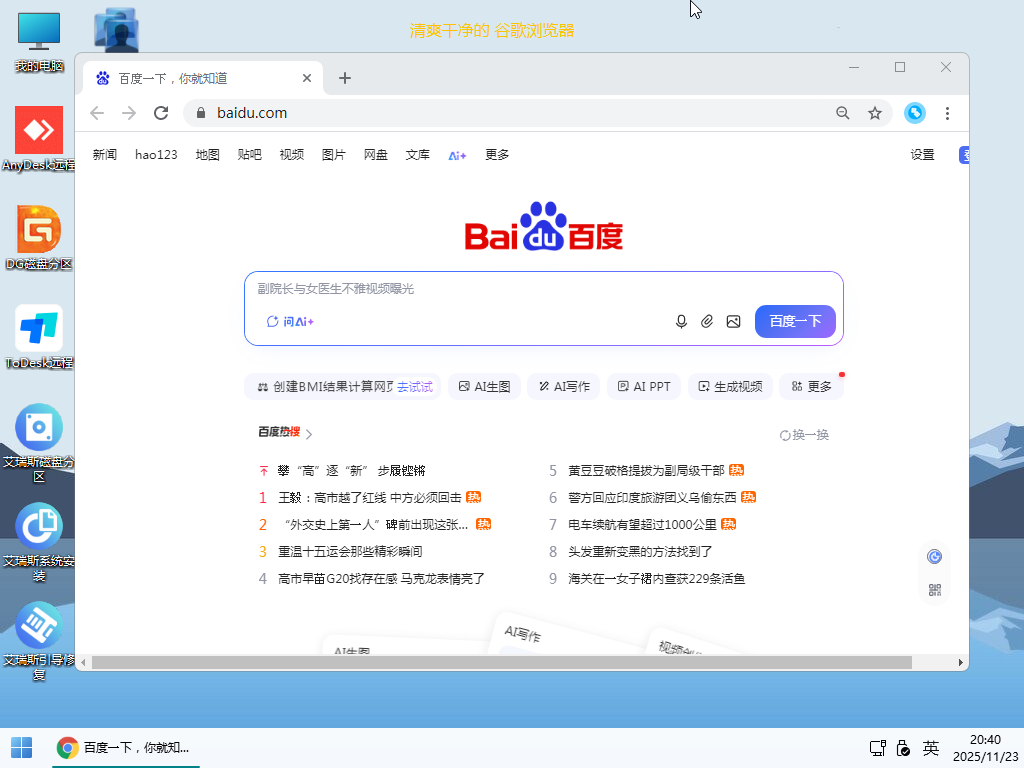The image size is (1024, 768).
Task: Open the 新闻 navigation link
Action: tap(105, 155)
